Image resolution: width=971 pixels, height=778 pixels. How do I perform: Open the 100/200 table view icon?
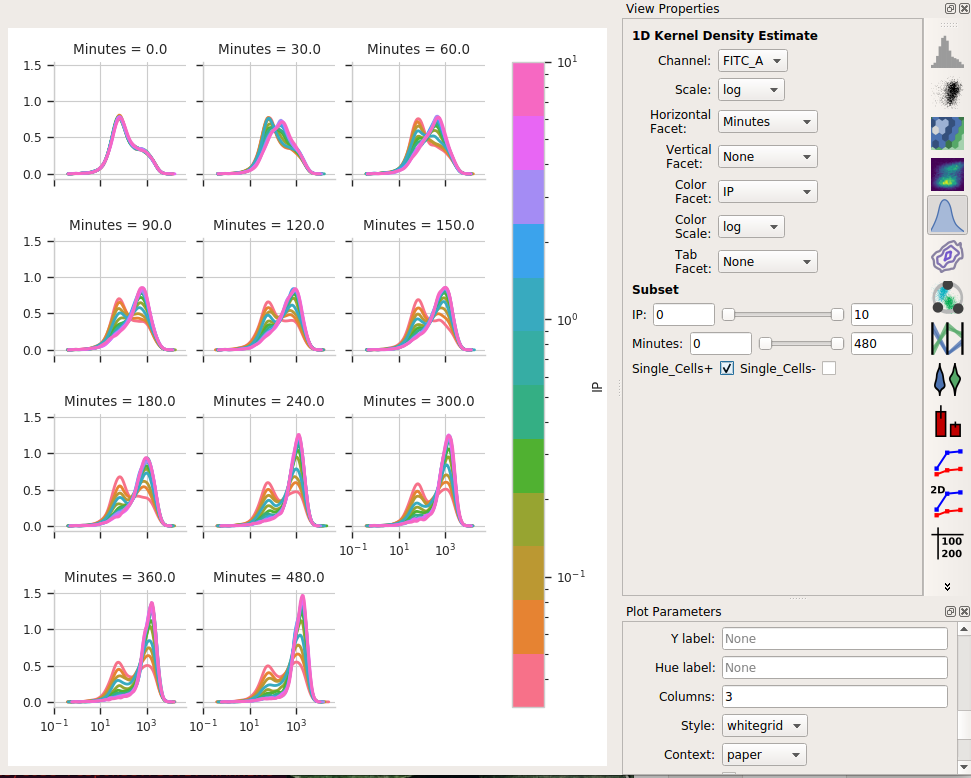(x=947, y=544)
